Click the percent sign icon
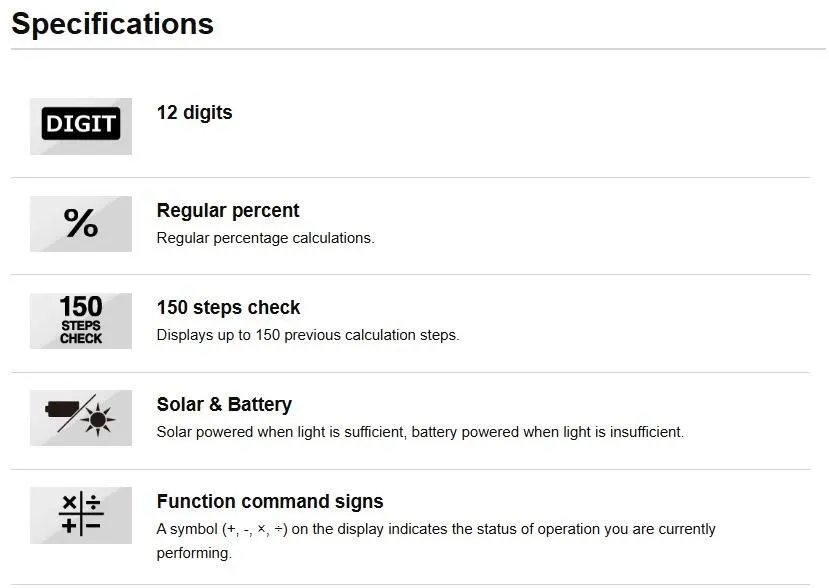 pyautogui.click(x=81, y=223)
